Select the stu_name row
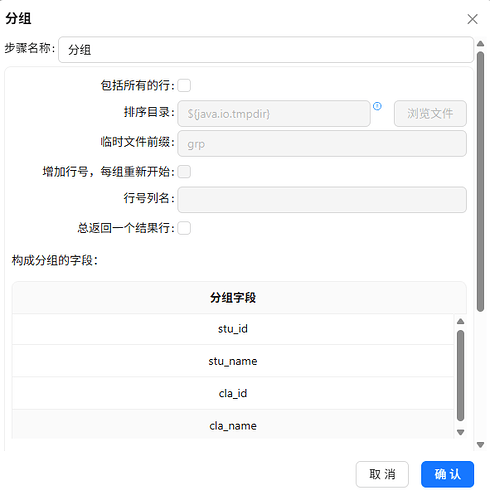The image size is (490, 500). pyautogui.click(x=233, y=361)
